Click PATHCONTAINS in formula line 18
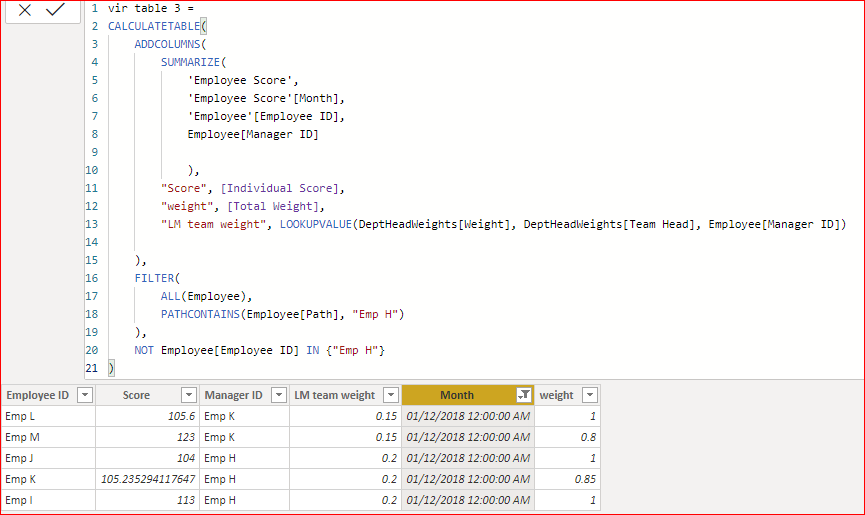The height and width of the screenshot is (515, 865). pyautogui.click(x=200, y=314)
